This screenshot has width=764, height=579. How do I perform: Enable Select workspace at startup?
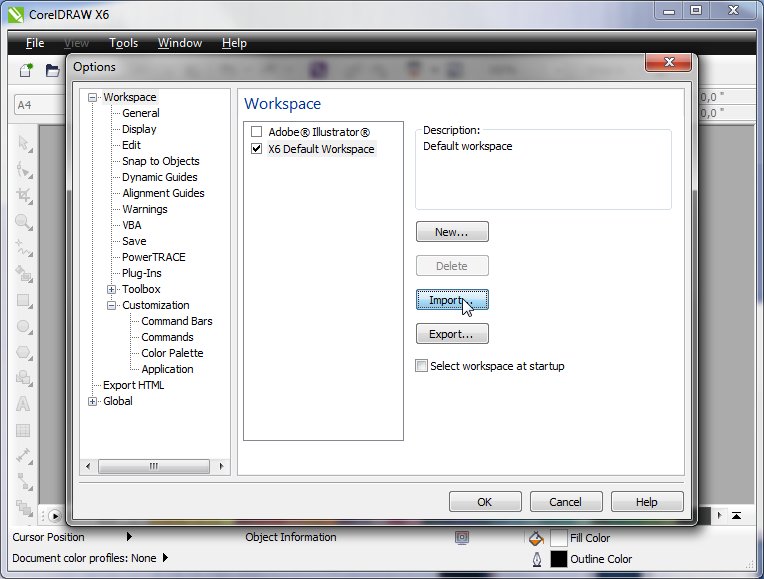coord(421,366)
